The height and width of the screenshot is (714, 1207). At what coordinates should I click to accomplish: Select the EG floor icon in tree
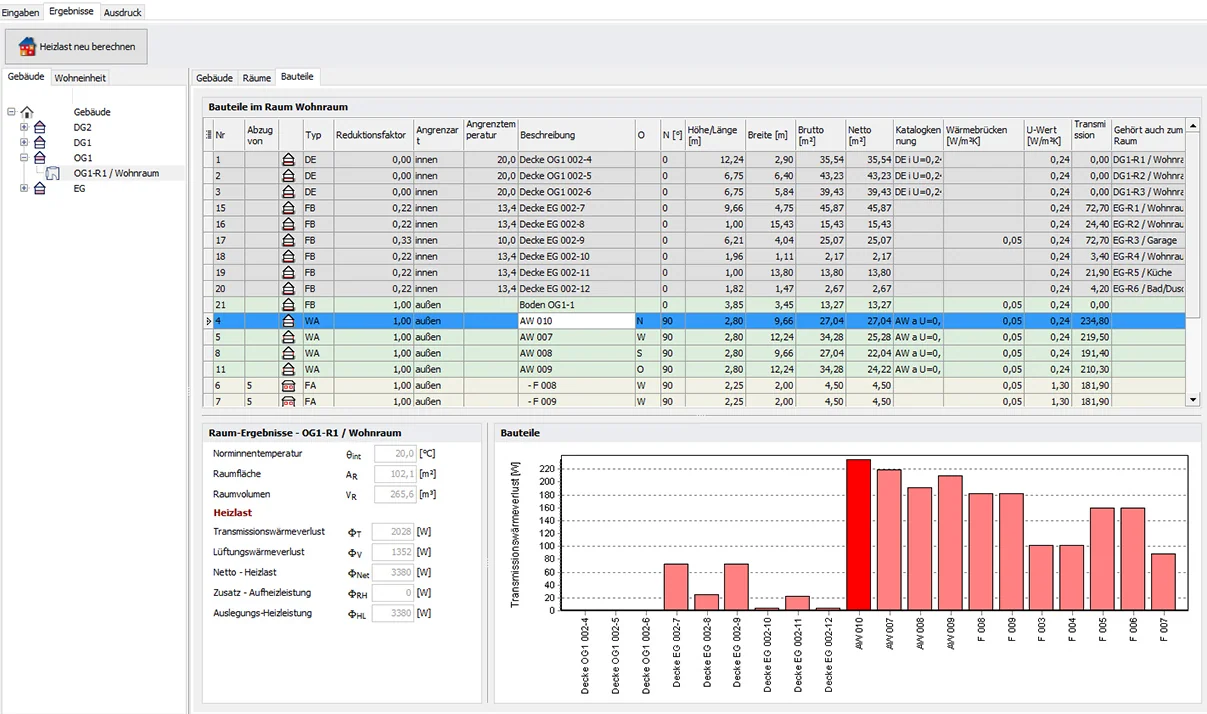(x=40, y=188)
